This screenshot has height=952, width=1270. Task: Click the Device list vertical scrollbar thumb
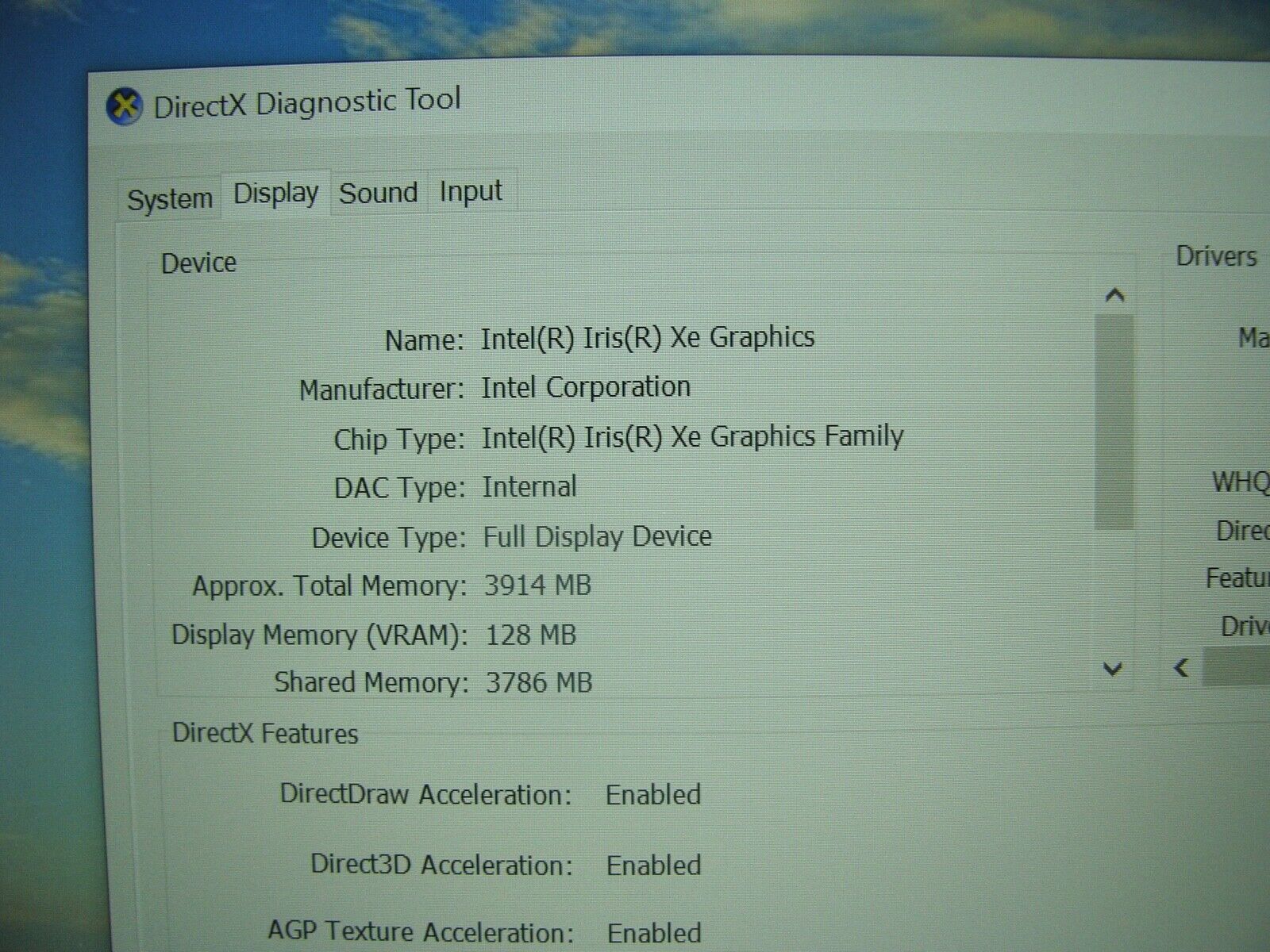click(1114, 421)
